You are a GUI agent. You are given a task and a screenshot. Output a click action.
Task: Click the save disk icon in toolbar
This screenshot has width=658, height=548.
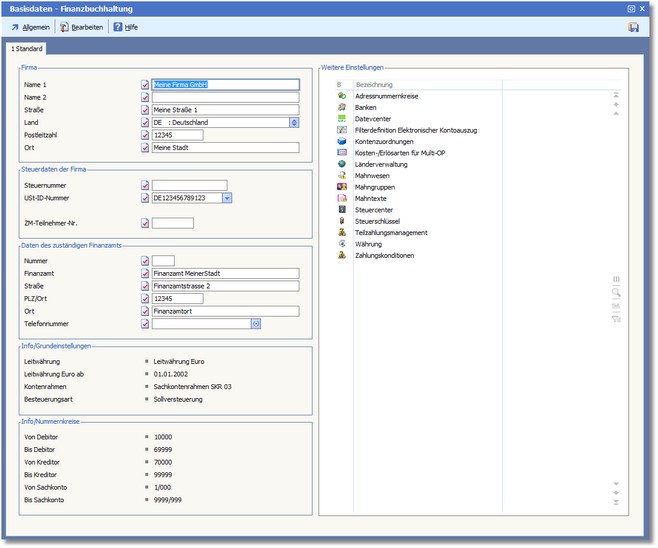pyautogui.click(x=633, y=27)
